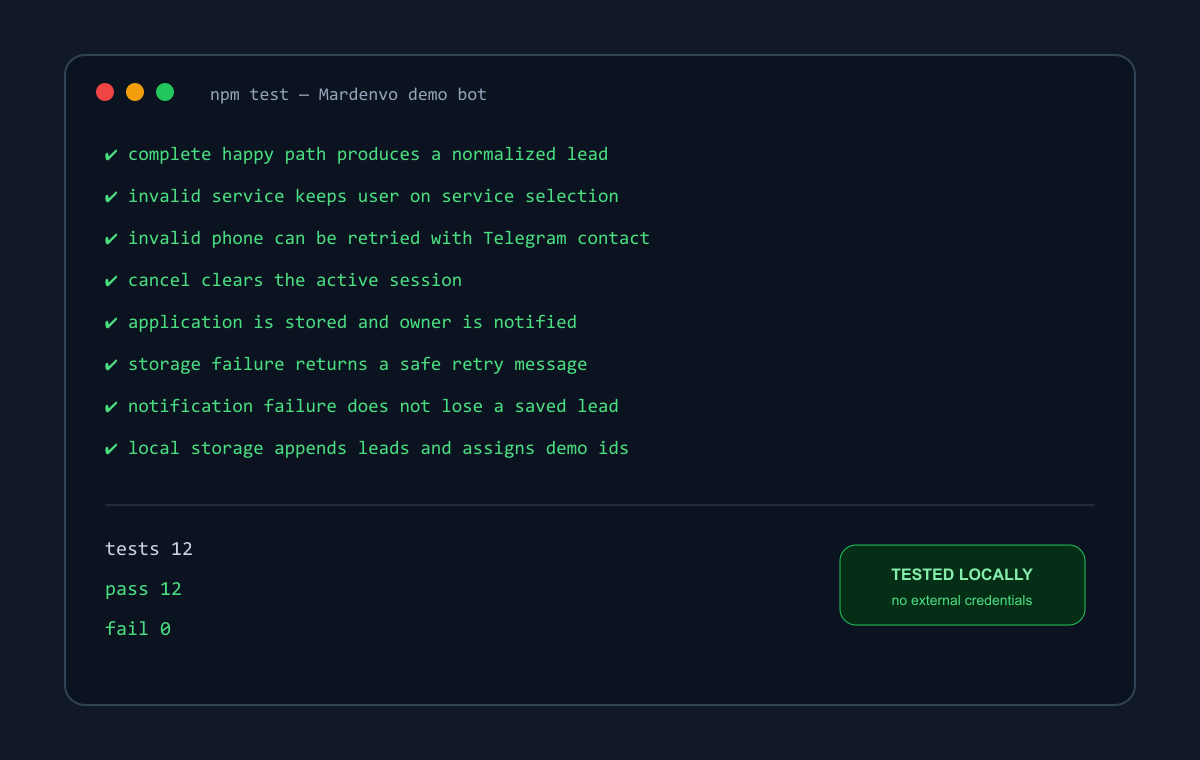Click the green maximize window dot
This screenshot has height=760, width=1200.
pyautogui.click(x=165, y=92)
